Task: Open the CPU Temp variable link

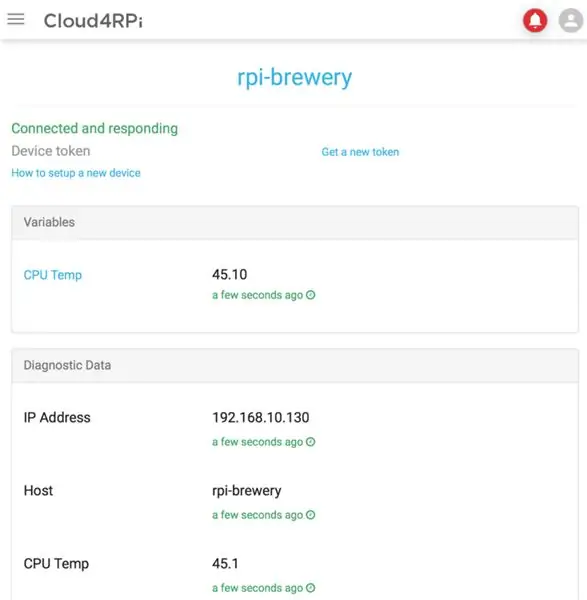Action: pyautogui.click(x=53, y=275)
